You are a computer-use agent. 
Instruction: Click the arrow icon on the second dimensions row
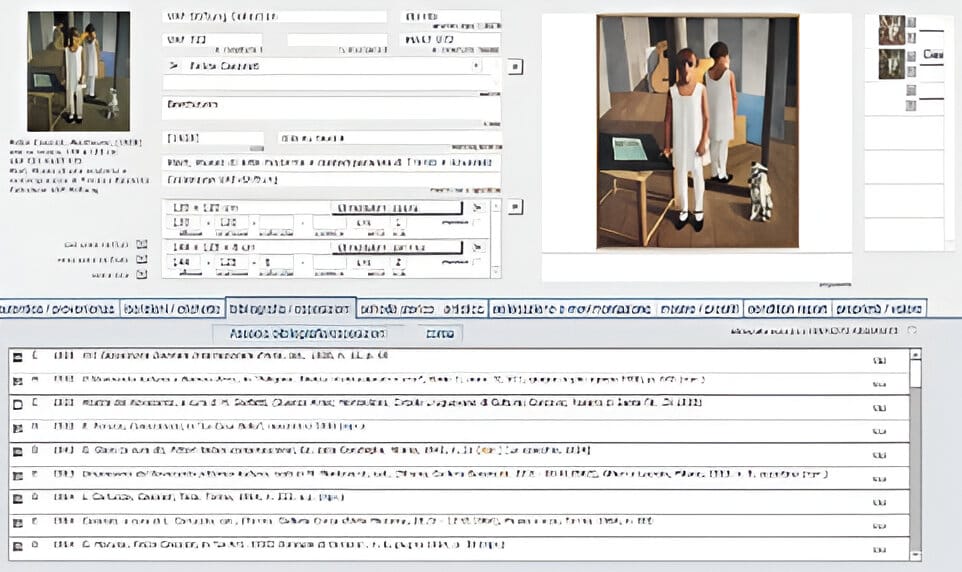(476, 247)
